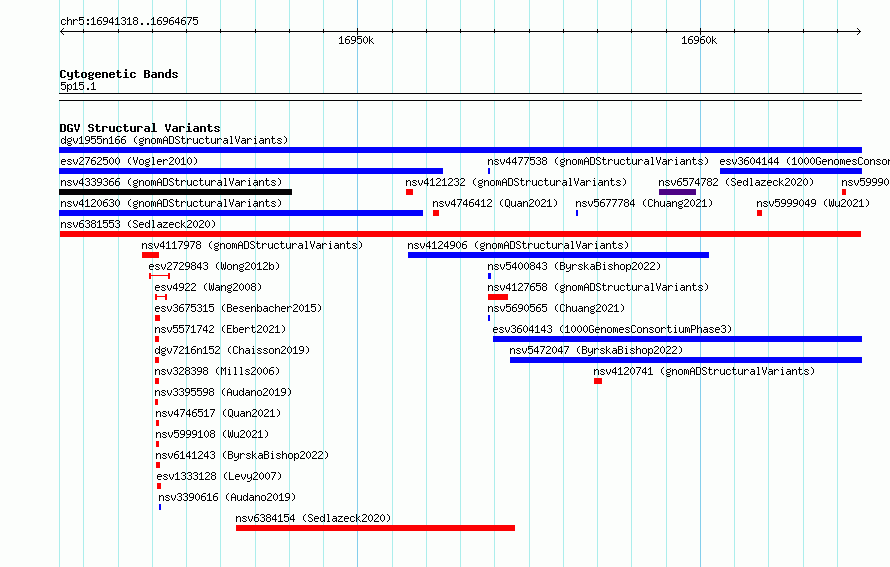
Task: Select the red nsv6384154 Sedlazeck2020 bar
Action: pyautogui.click(x=375, y=528)
